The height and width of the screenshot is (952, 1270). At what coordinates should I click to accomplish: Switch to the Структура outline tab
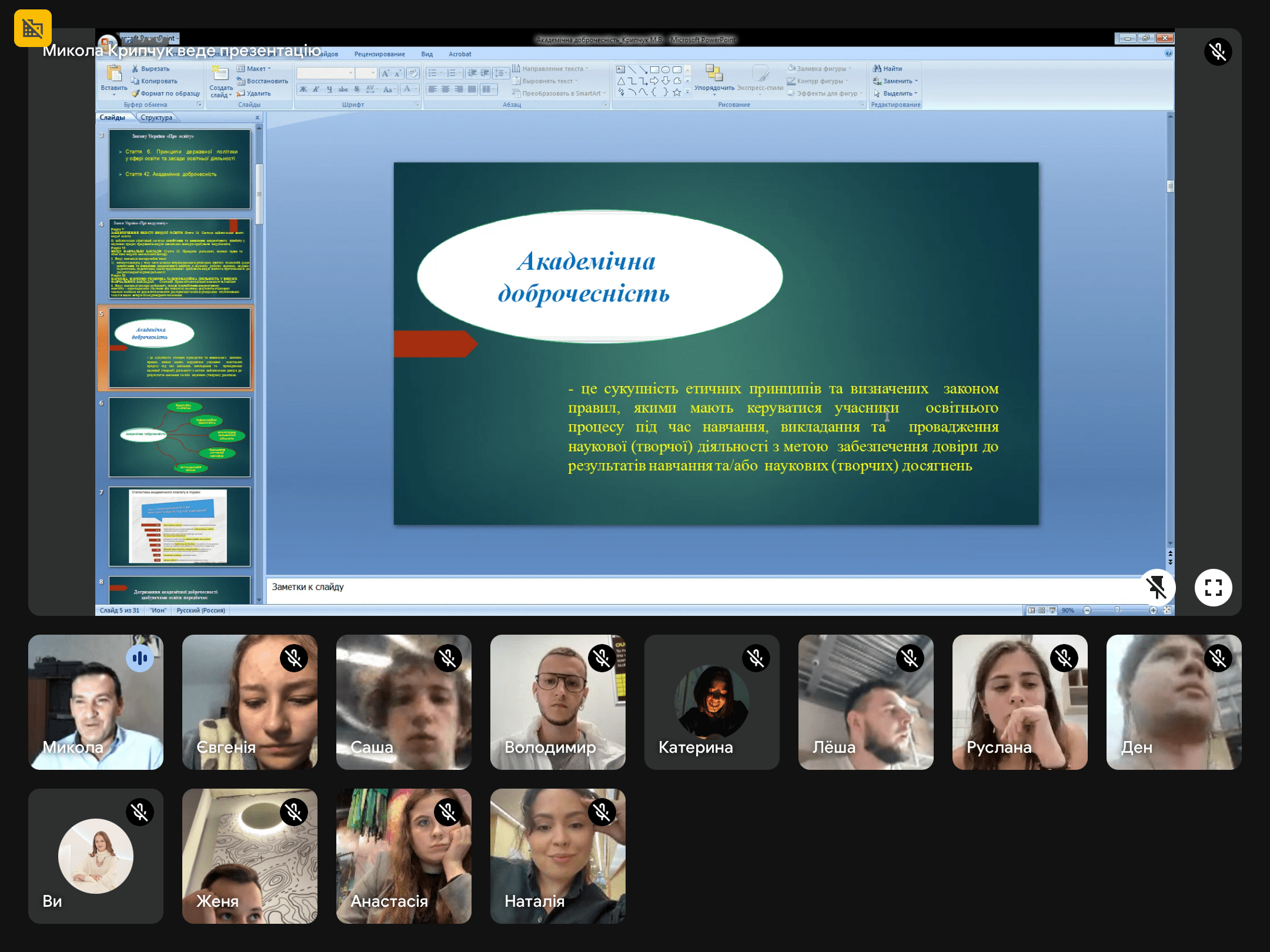[156, 118]
